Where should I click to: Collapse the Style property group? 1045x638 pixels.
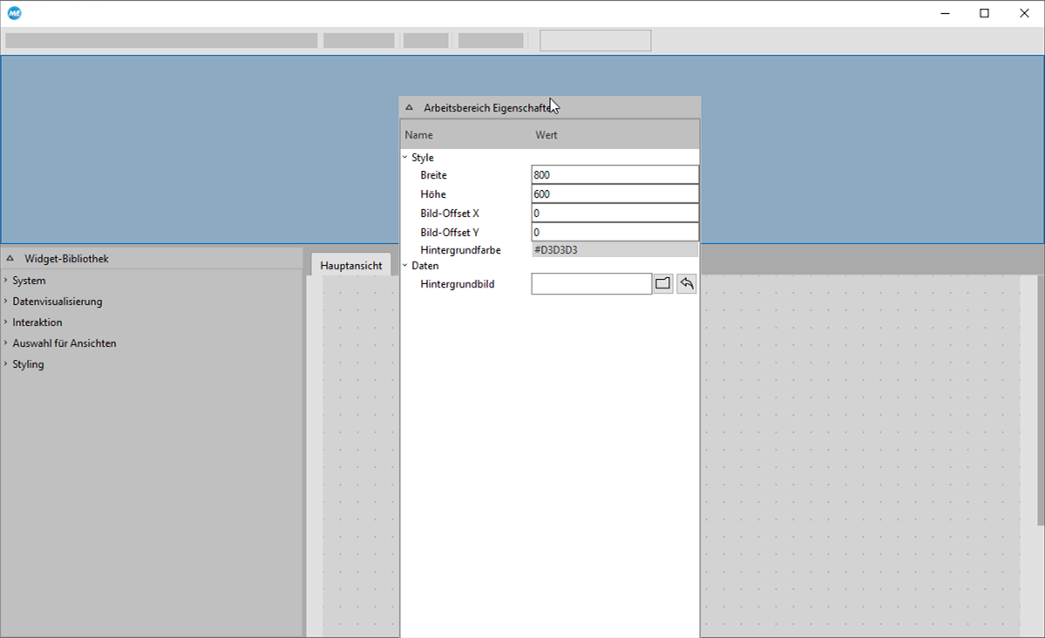pyautogui.click(x=406, y=157)
